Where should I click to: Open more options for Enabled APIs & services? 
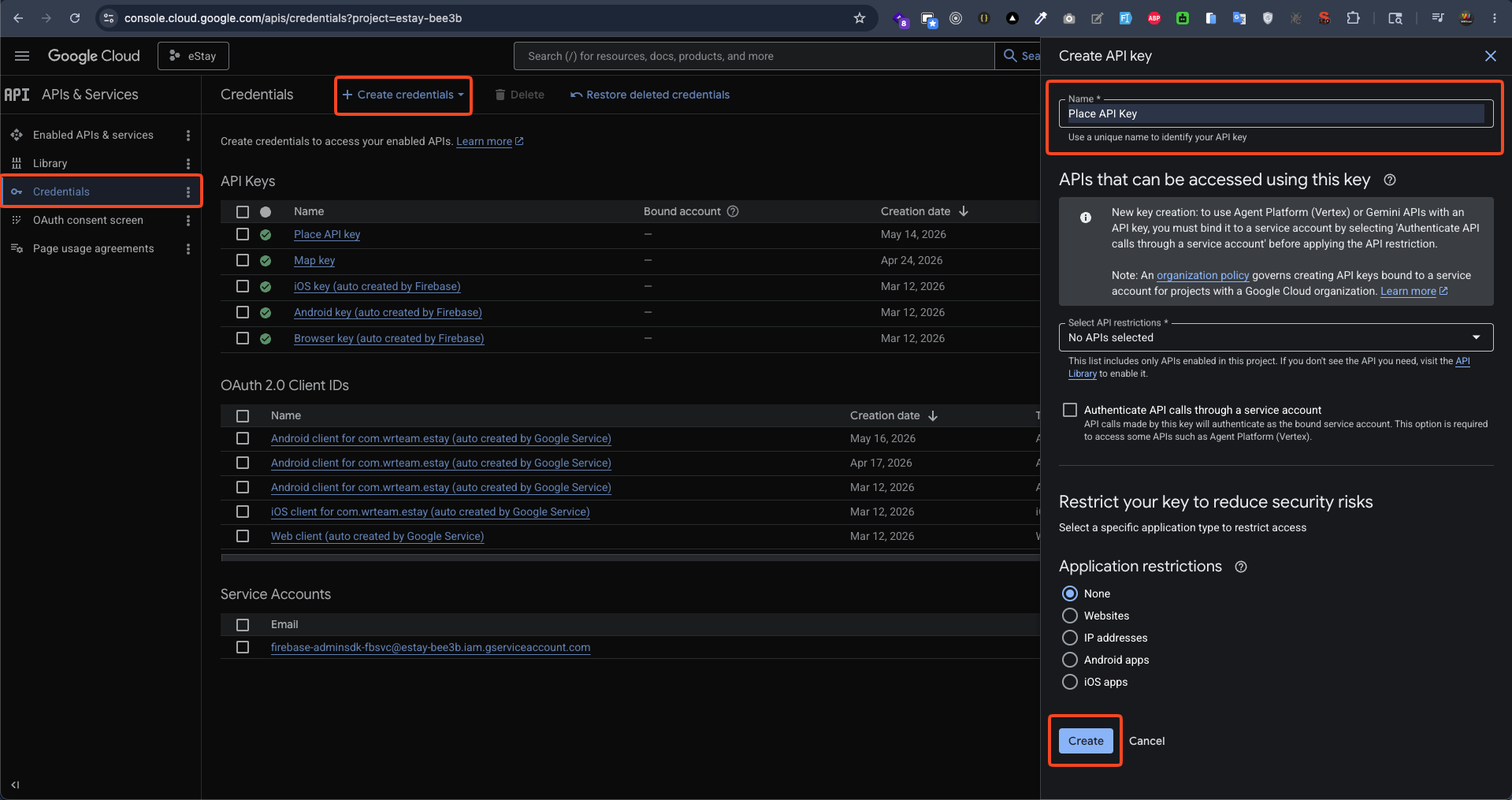pyautogui.click(x=188, y=136)
